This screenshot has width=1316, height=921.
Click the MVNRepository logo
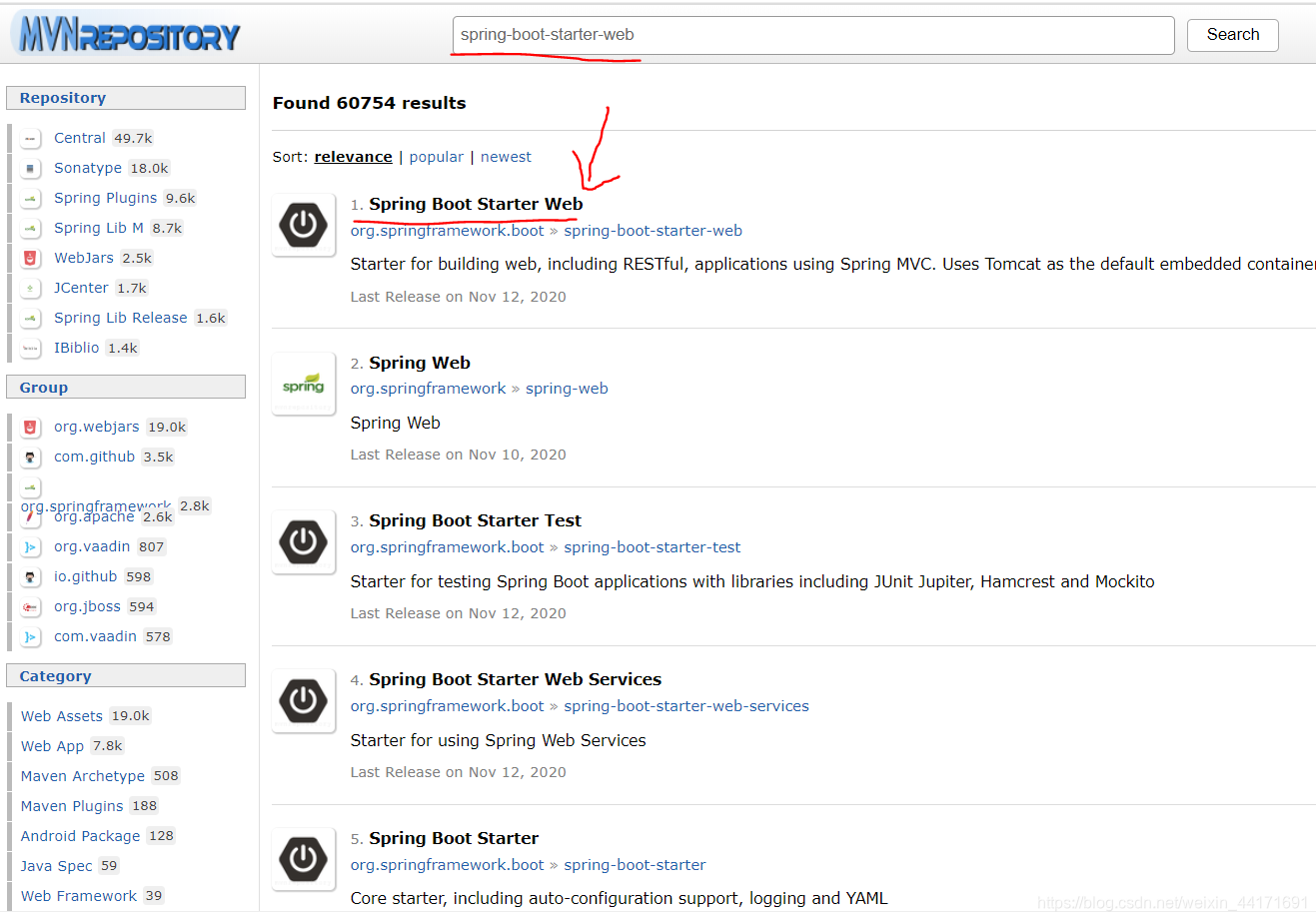[x=128, y=35]
